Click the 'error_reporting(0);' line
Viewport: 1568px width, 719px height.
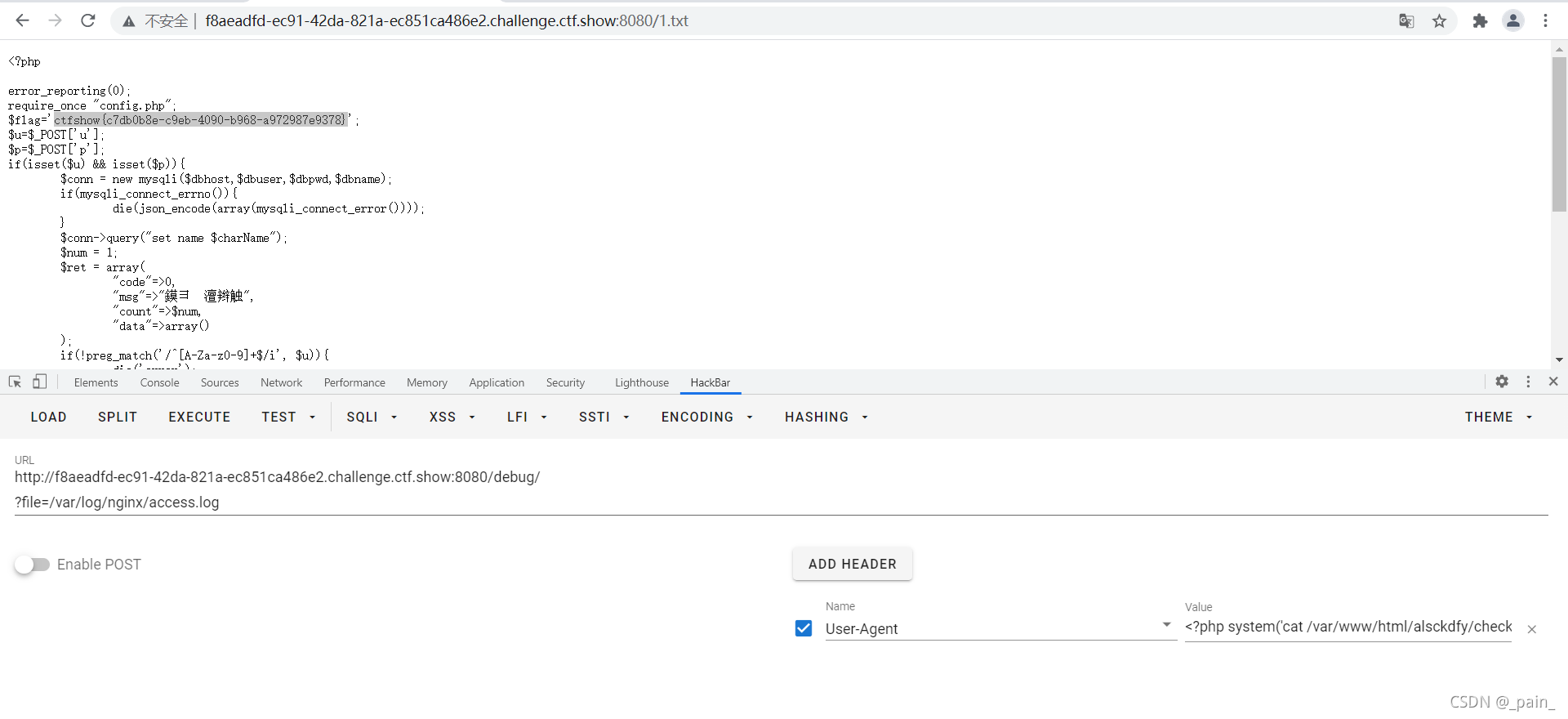pos(69,91)
